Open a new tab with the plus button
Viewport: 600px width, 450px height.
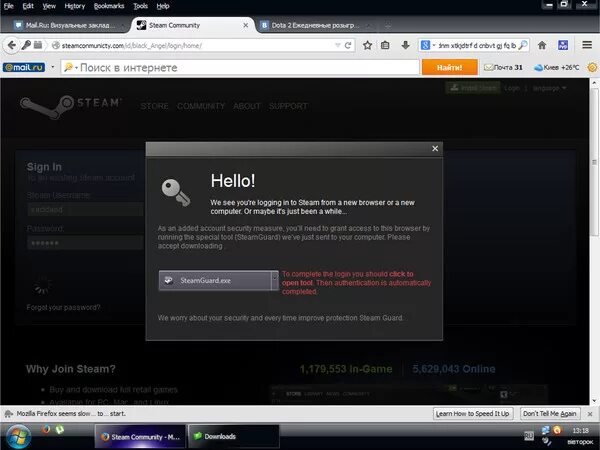388,26
